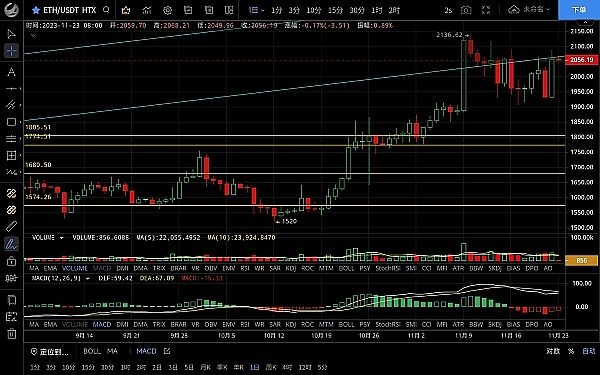
Task: Open the indicators chart icon in top toolbar
Action: click(147, 10)
